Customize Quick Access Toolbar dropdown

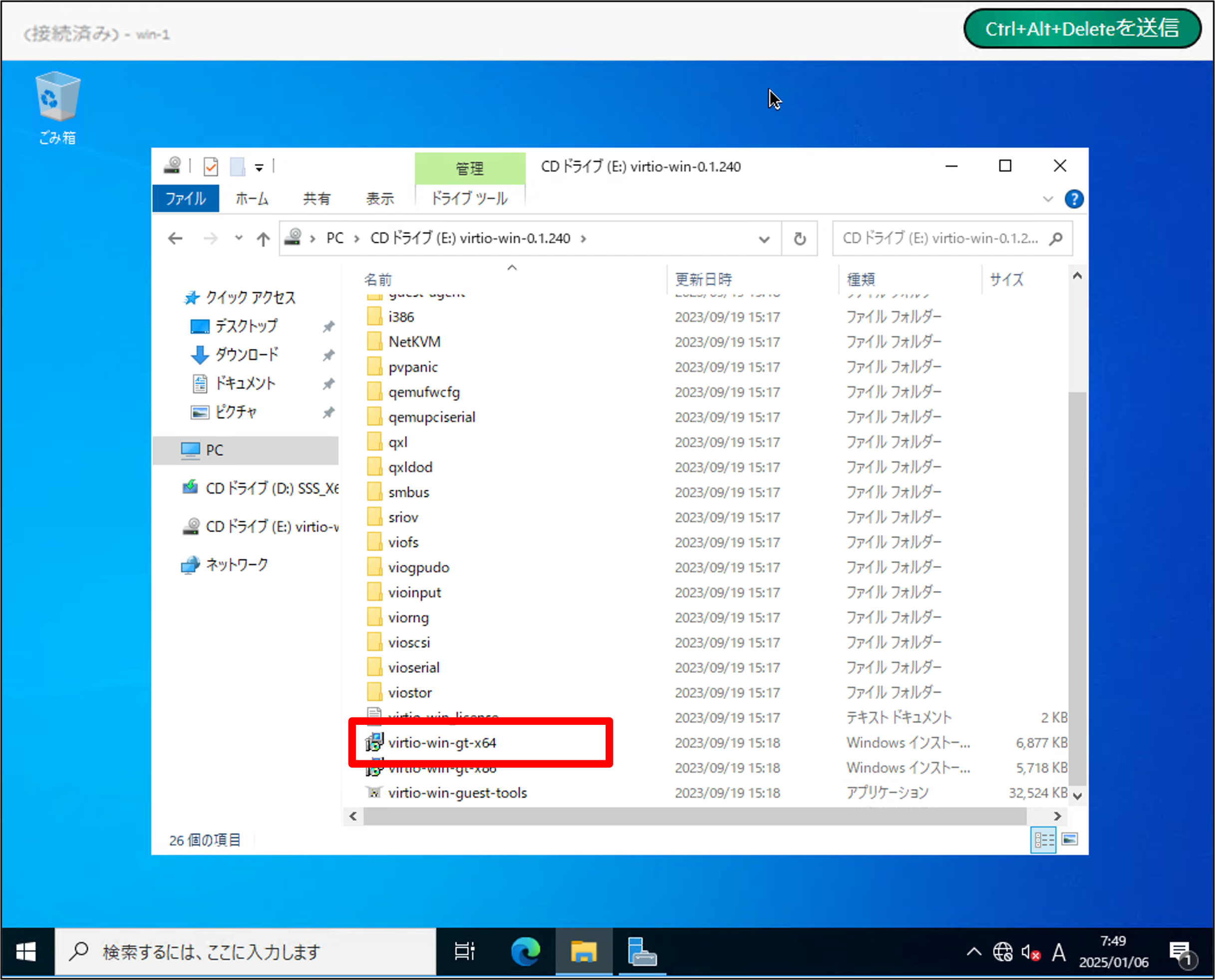(x=259, y=168)
